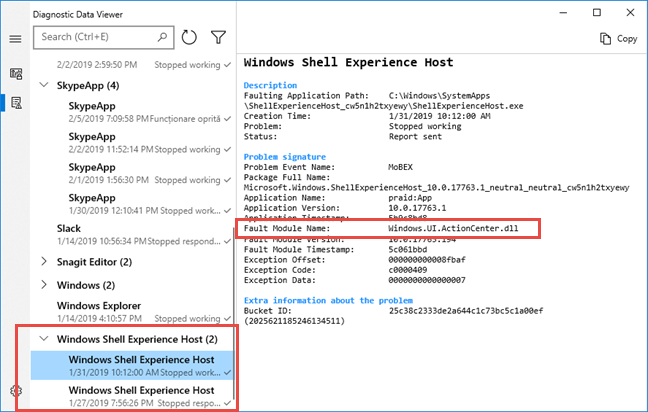
Task: Open the filter funnel icon
Action: click(218, 37)
